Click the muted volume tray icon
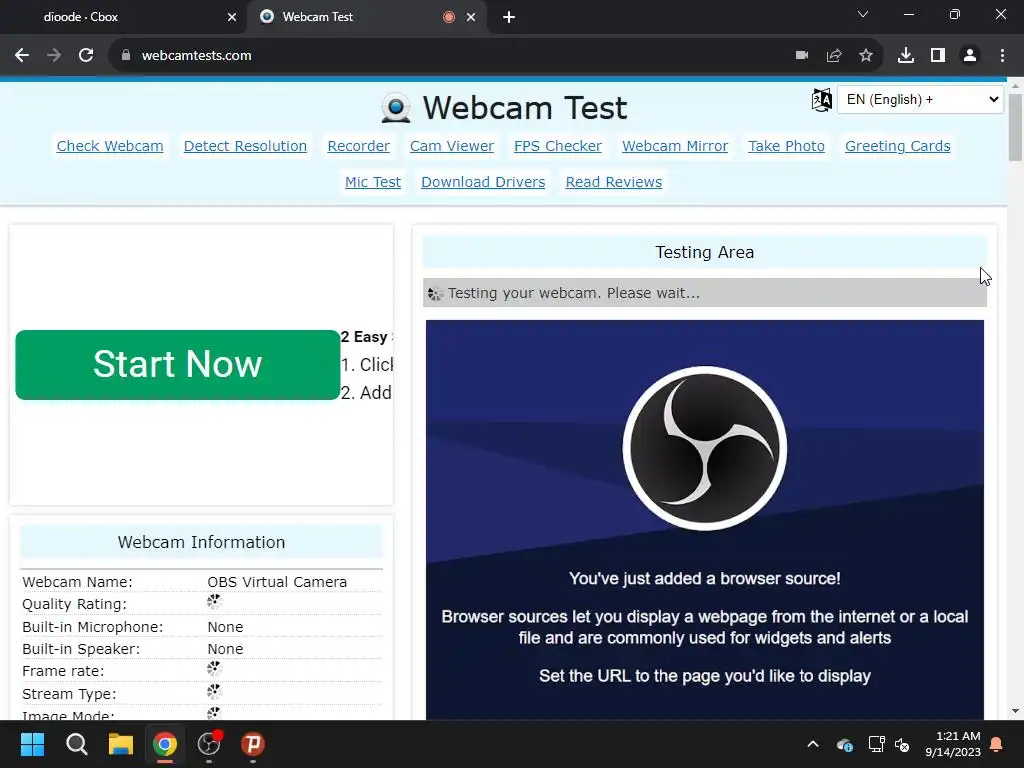 [x=902, y=744]
